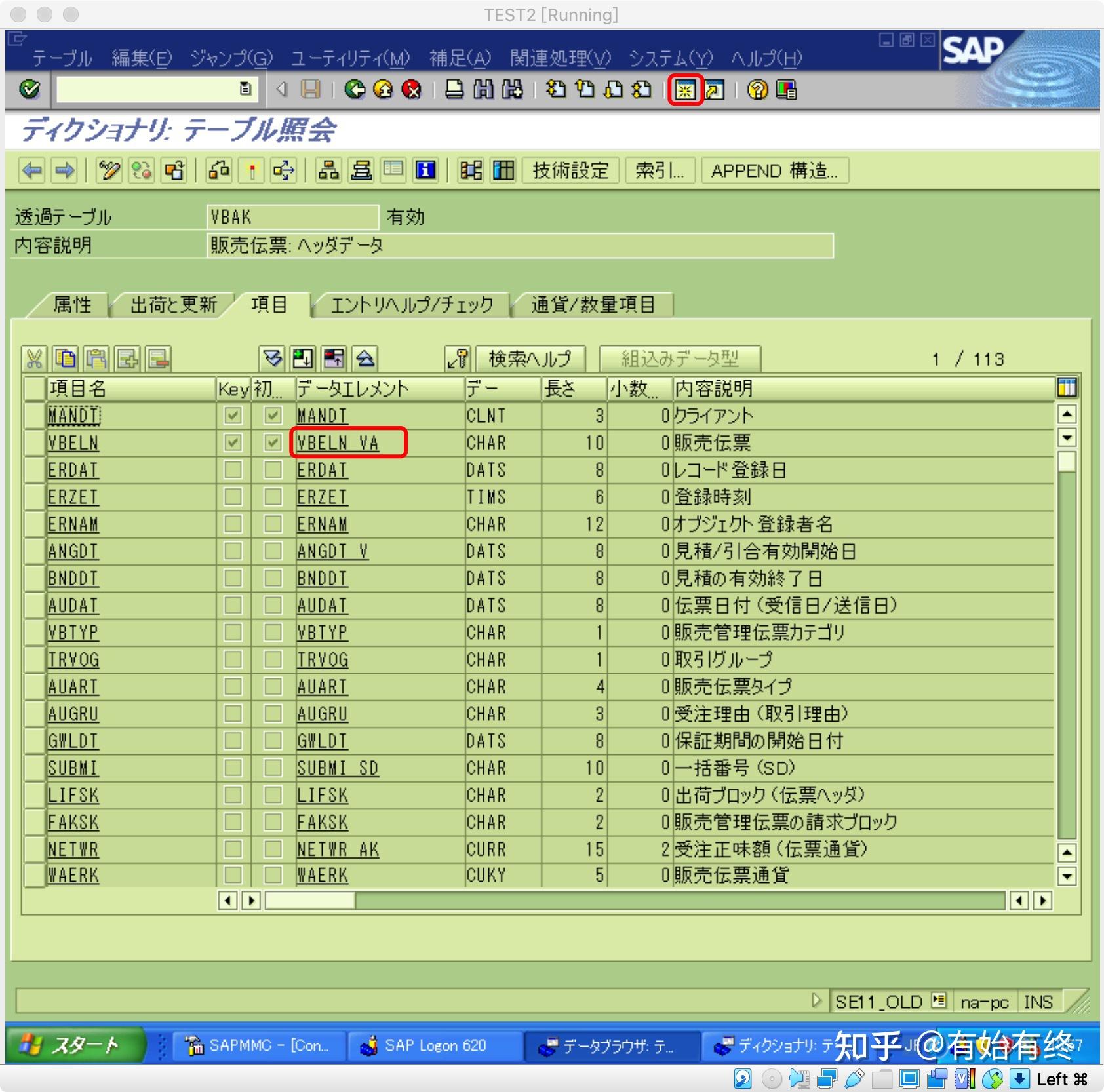Switch to the エントリヘルプ/チェック tab

[x=413, y=304]
